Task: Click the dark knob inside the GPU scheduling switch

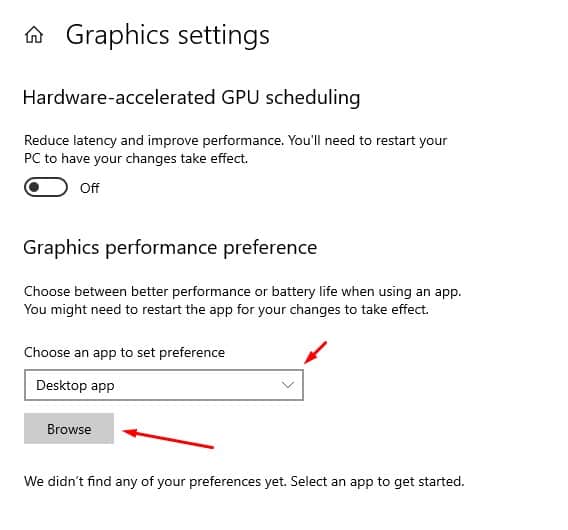Action: (34, 187)
